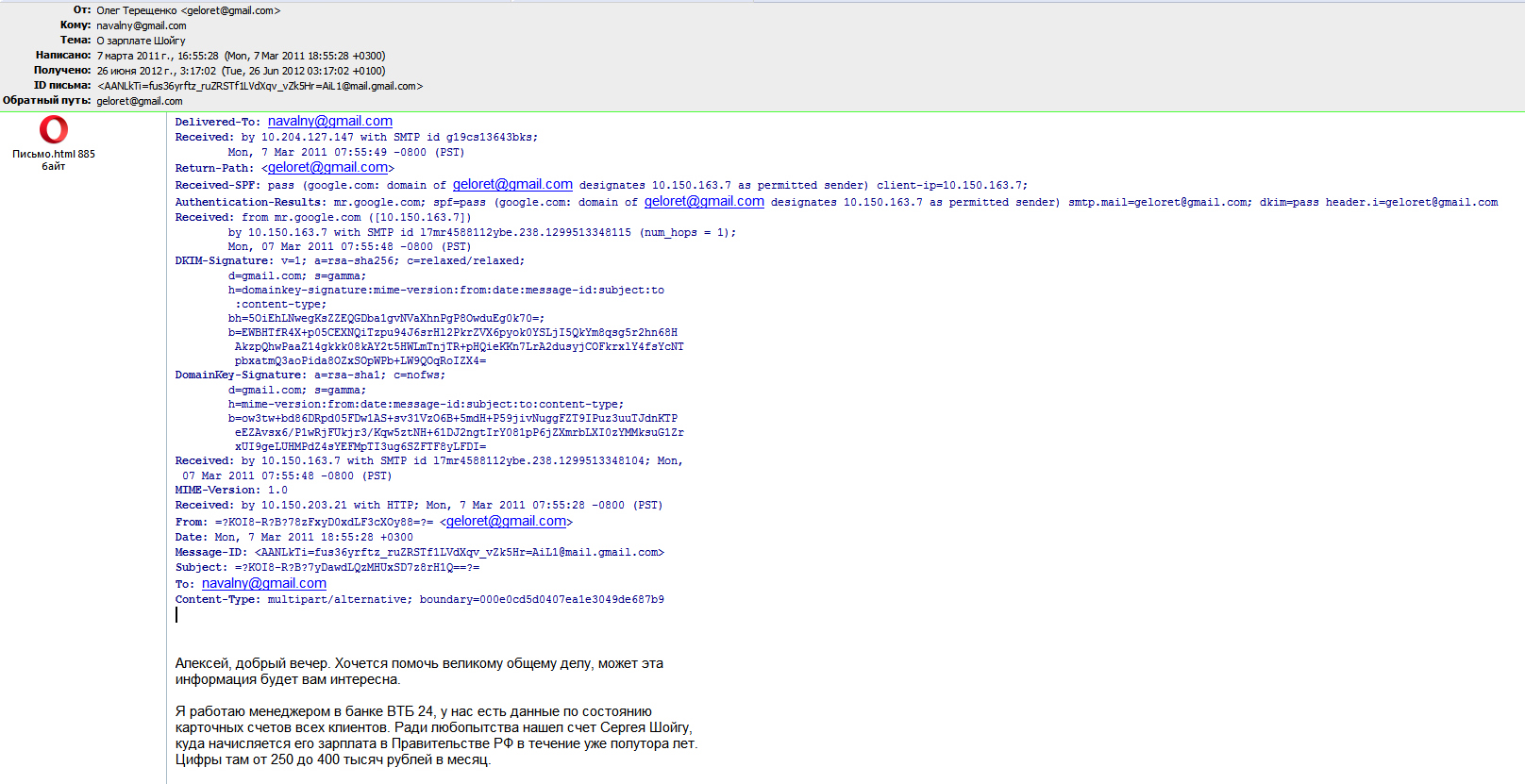Select 'Received: from mr.google.com' header line
The image size is (1525, 784).
point(323,217)
